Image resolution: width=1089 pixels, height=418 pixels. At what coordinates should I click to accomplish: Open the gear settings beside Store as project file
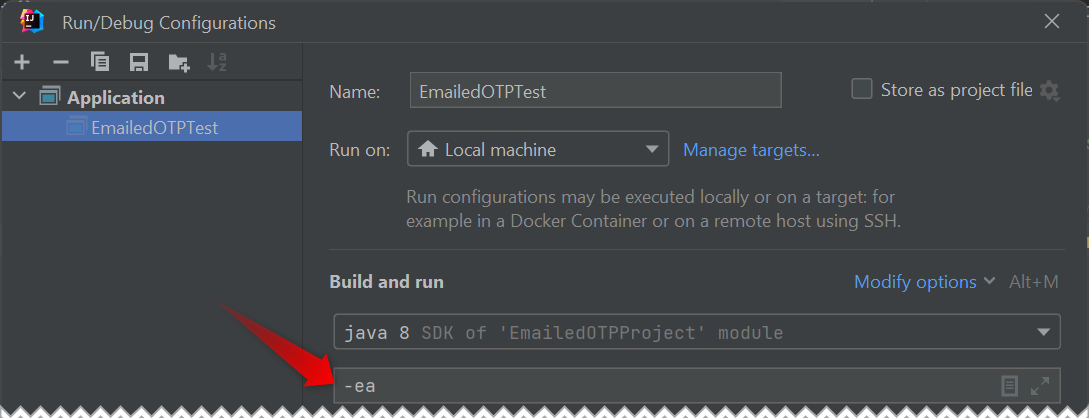[x=1049, y=90]
